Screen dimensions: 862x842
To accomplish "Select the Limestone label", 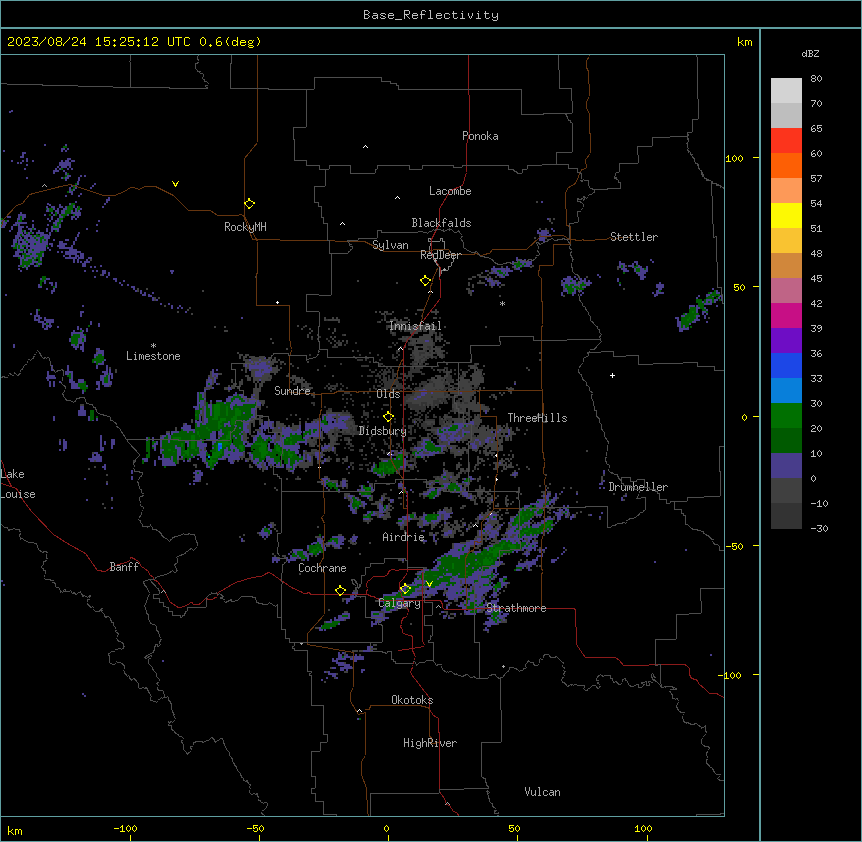I will tap(153, 356).
